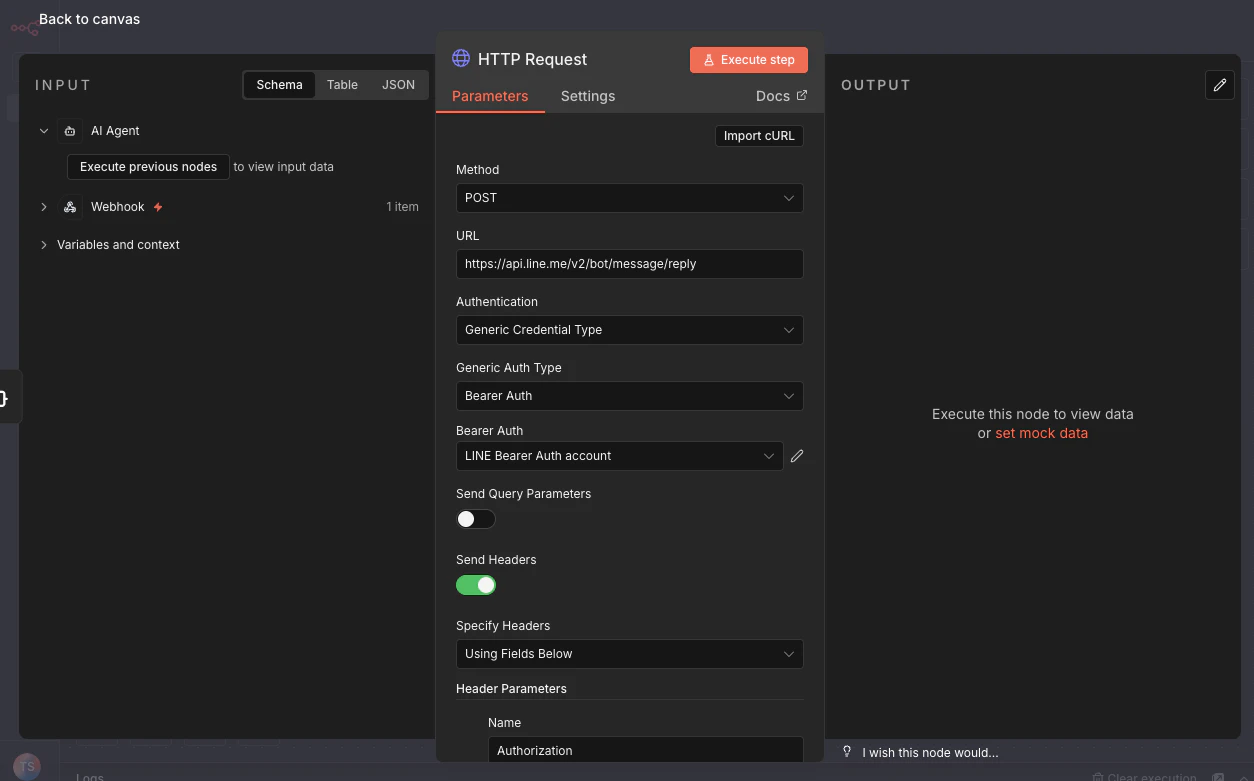Screen dimensions: 1254x781
Task: Expand the Webhook input section
Action: [x=44, y=207]
